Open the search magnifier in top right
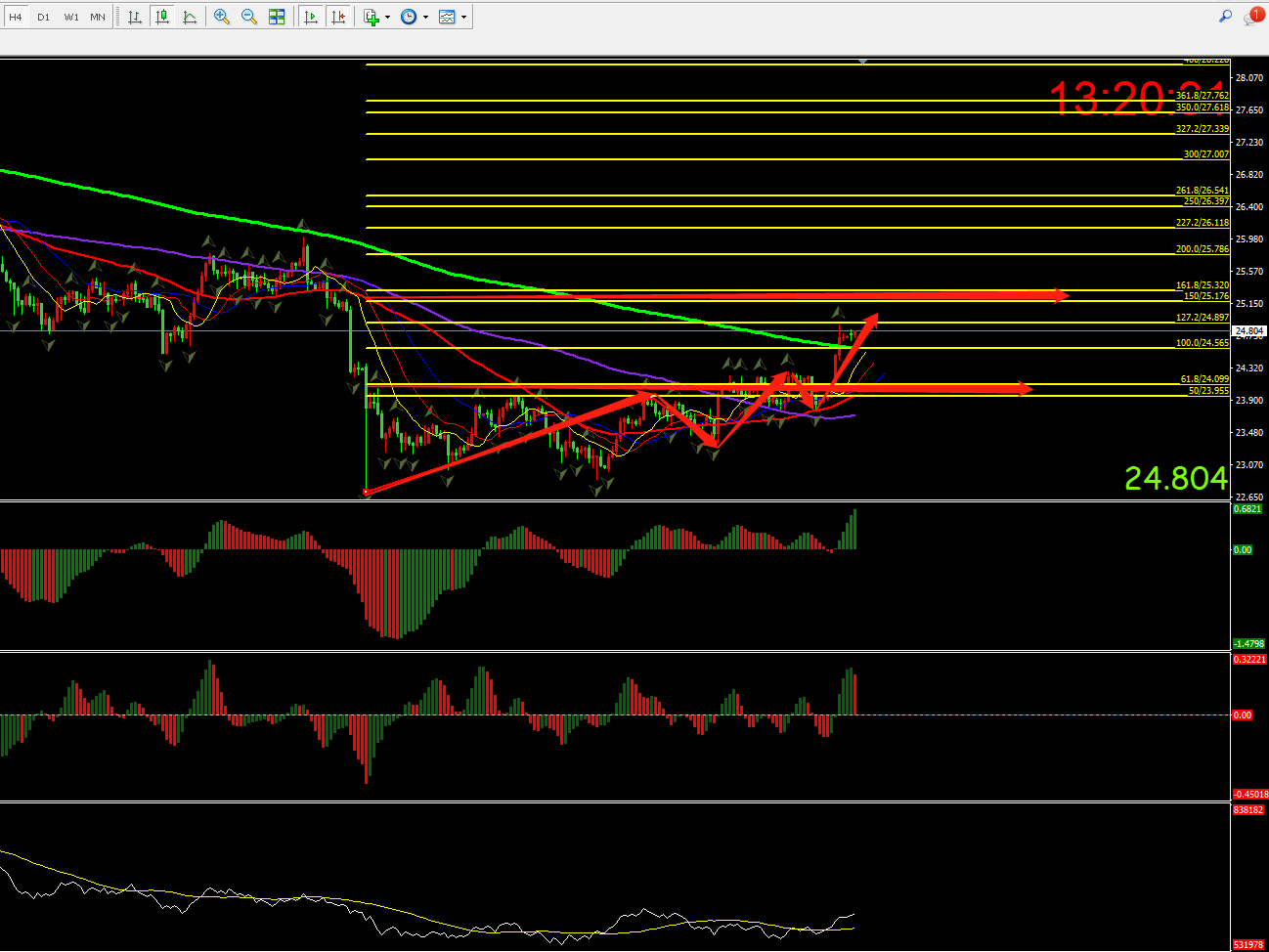Image resolution: width=1269 pixels, height=952 pixels. [1225, 16]
